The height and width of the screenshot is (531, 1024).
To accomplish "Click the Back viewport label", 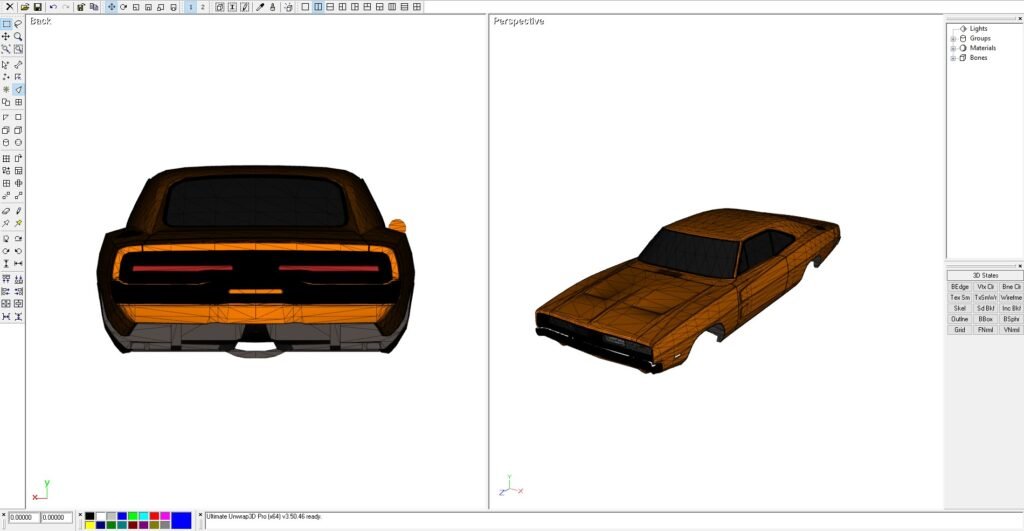I will 40,21.
